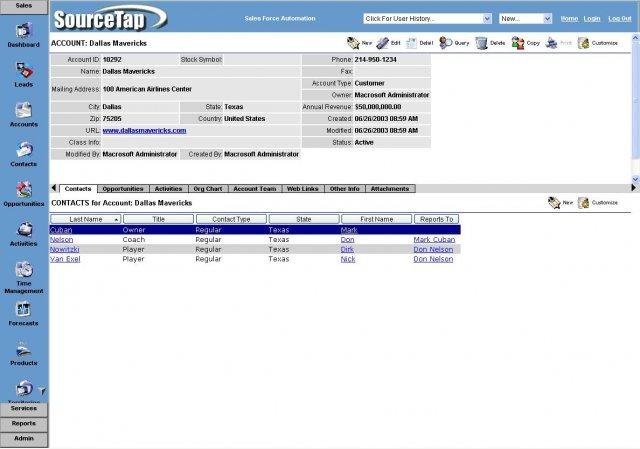The height and width of the screenshot is (449, 640).
Task: Click the Print toolbar icon
Action: 552,42
